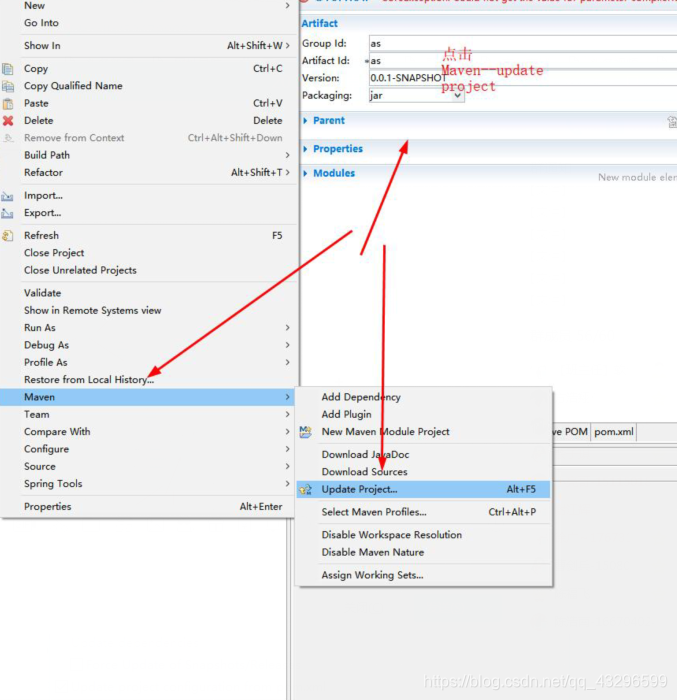Click the Refresh icon

[x=7, y=236]
